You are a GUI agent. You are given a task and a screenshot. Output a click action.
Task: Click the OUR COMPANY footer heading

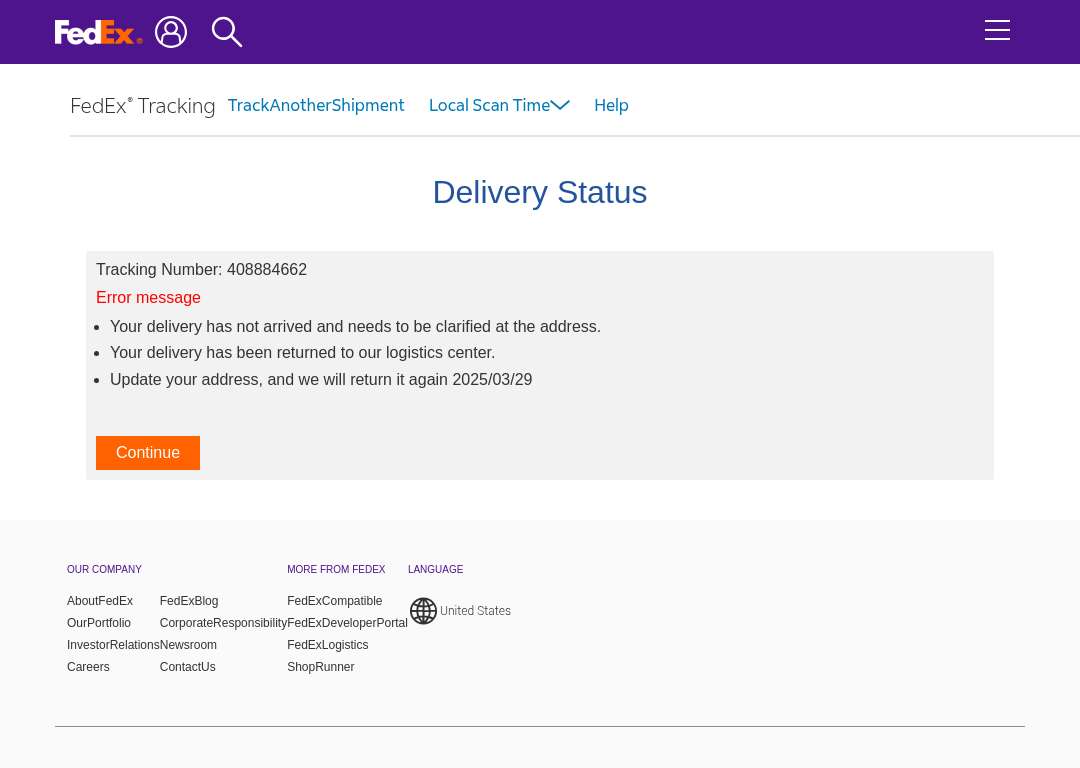coord(104,570)
